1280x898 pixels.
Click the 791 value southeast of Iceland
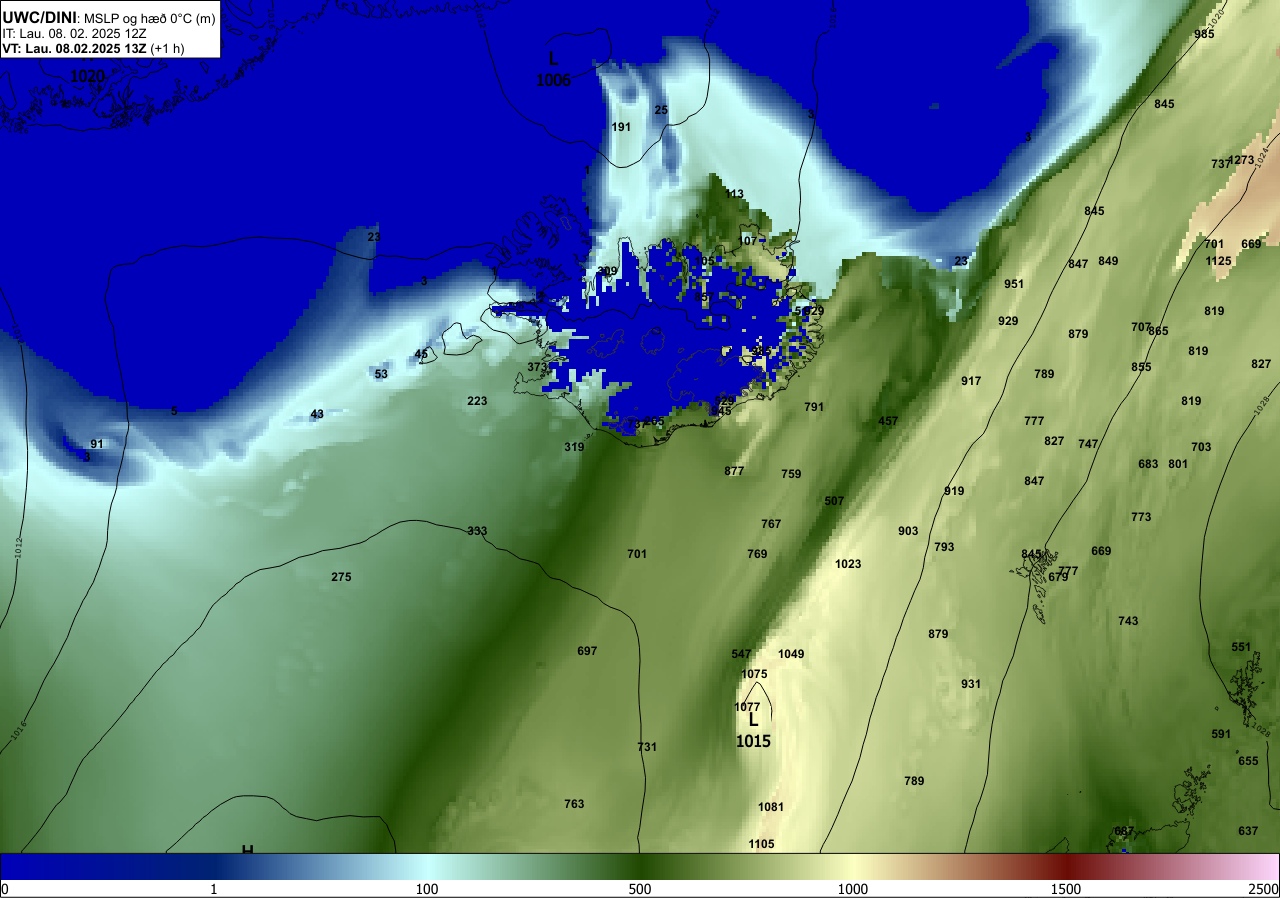tap(814, 407)
